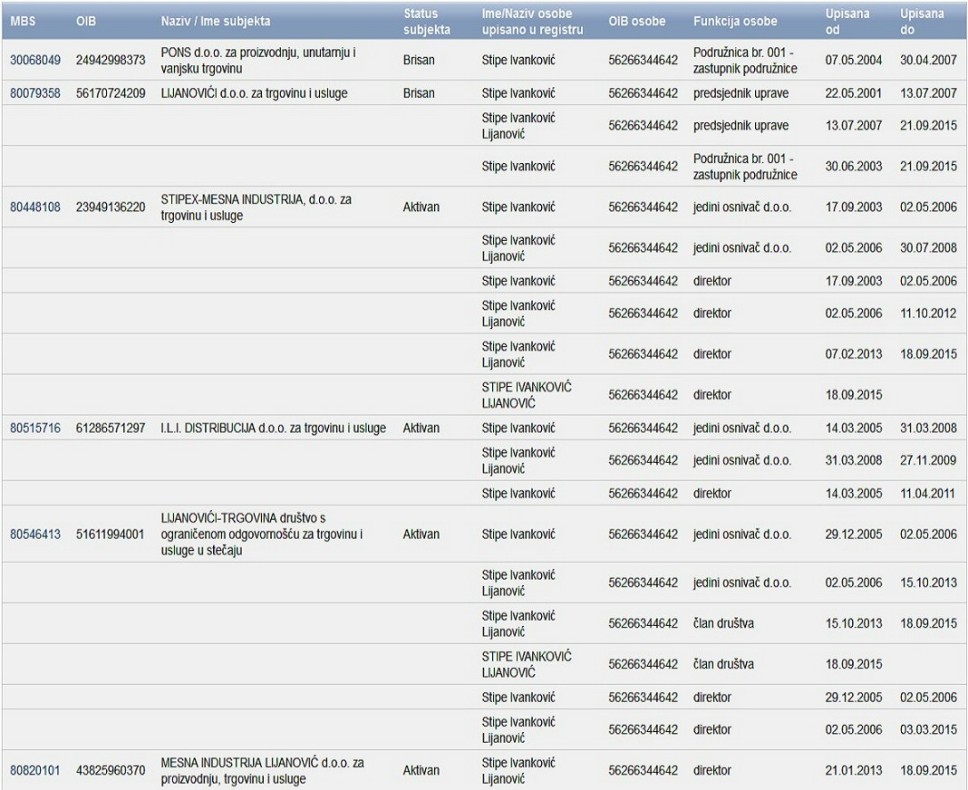Image resolution: width=968 pixels, height=790 pixels.
Task: Click the end date 27.11.2009
Action: pos(928,460)
